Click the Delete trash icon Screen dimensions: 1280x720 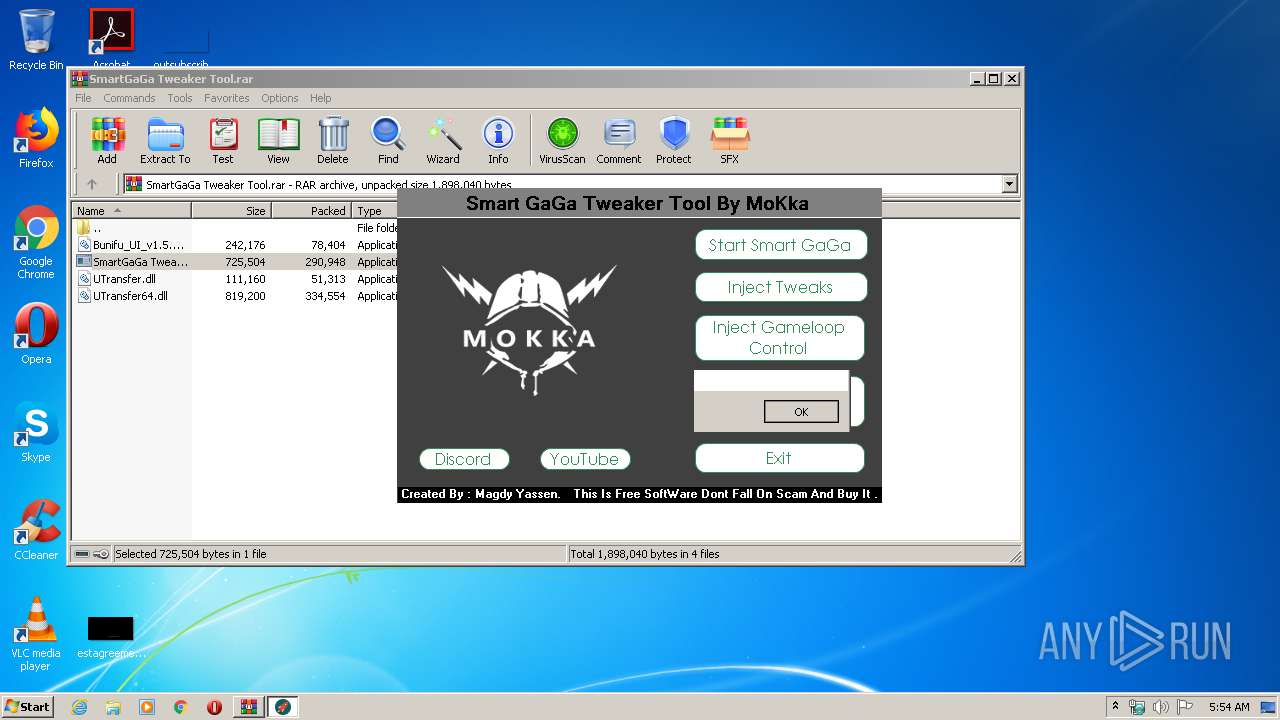pyautogui.click(x=333, y=140)
